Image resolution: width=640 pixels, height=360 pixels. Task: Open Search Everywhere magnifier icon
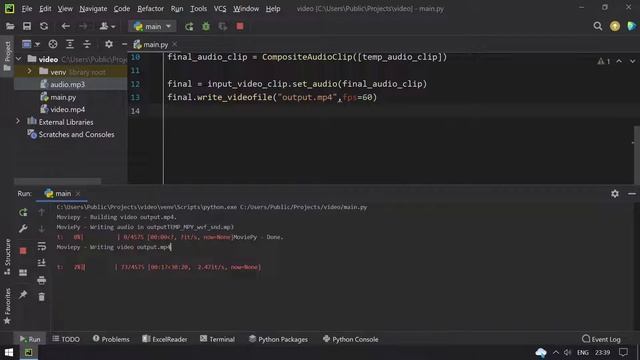click(x=598, y=27)
